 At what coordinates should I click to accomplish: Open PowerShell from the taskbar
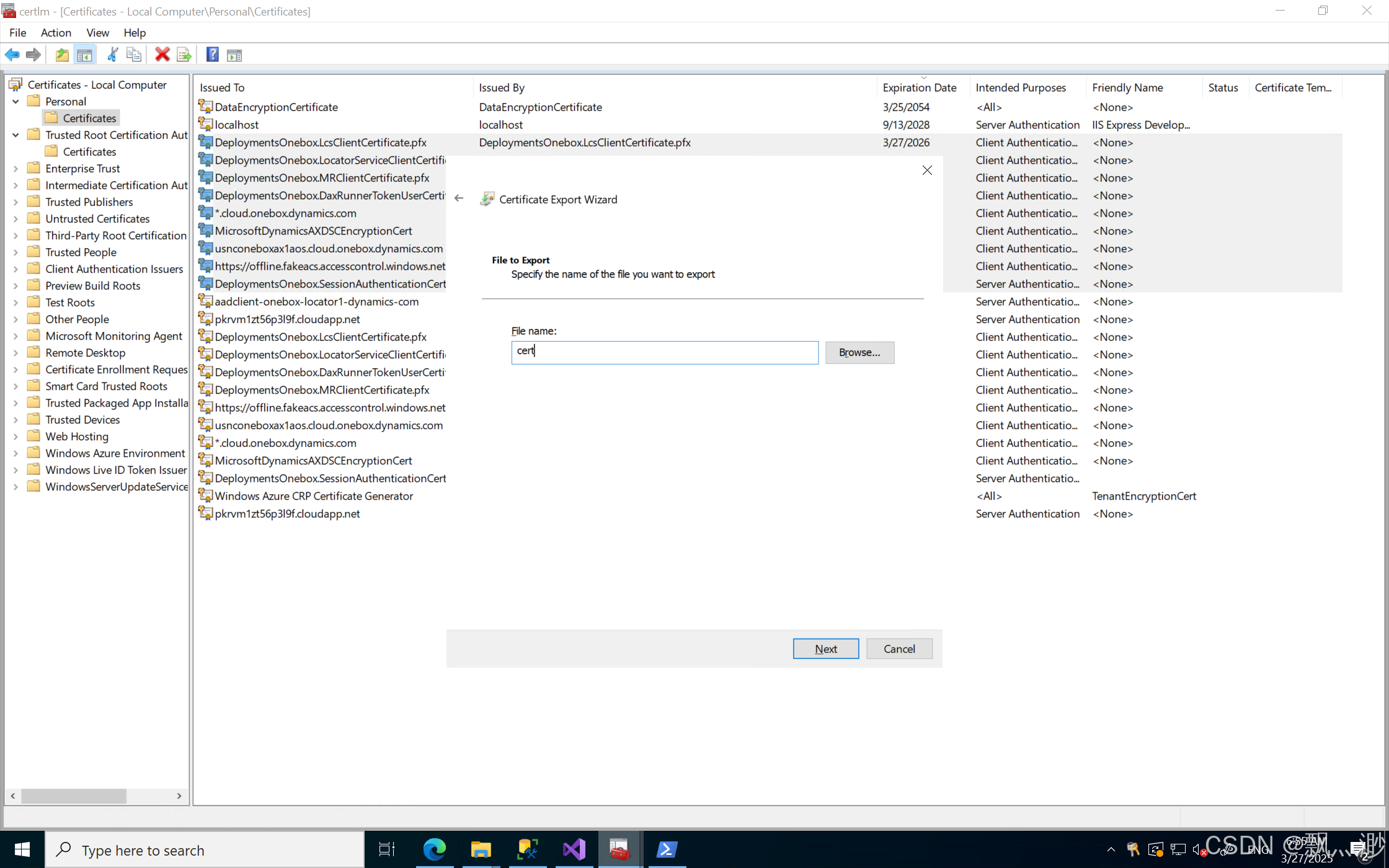[667, 849]
